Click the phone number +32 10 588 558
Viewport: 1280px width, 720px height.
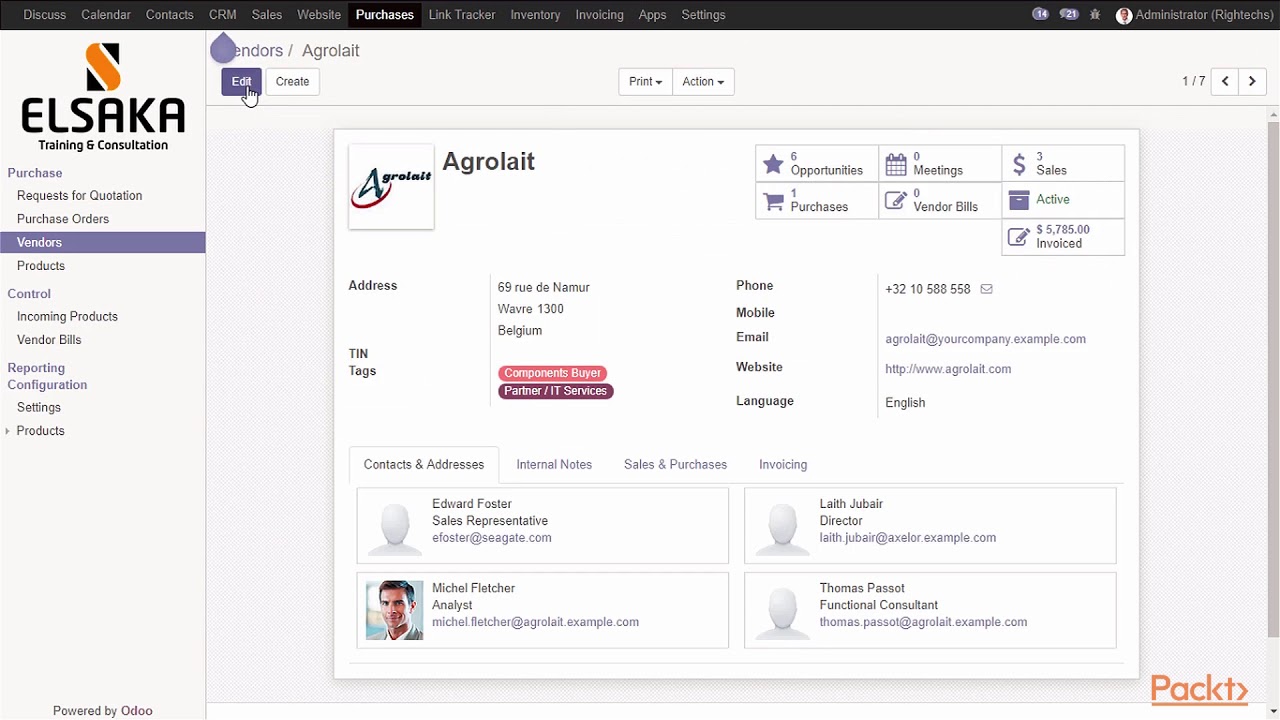[x=928, y=289]
